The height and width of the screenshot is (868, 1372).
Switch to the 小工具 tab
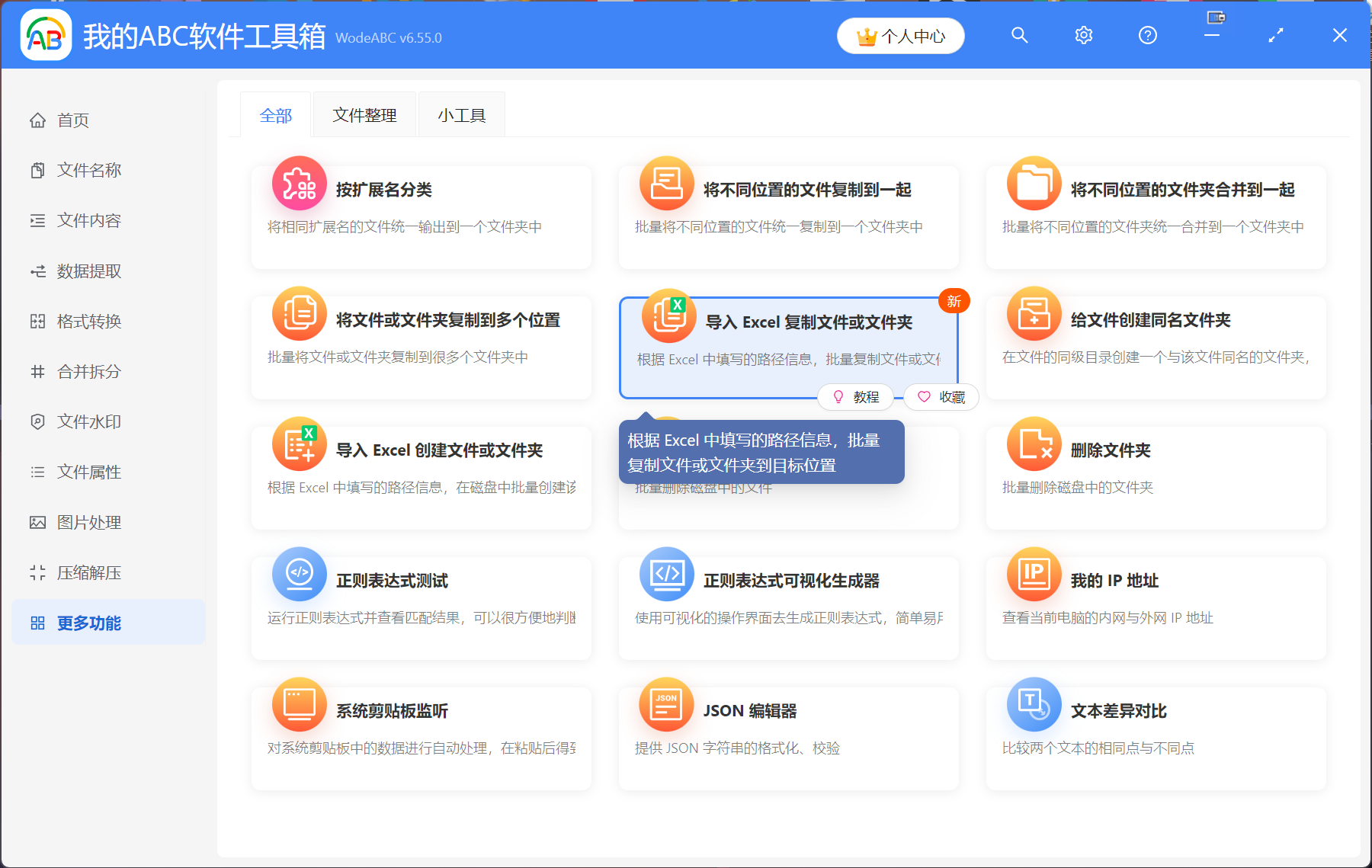click(461, 115)
